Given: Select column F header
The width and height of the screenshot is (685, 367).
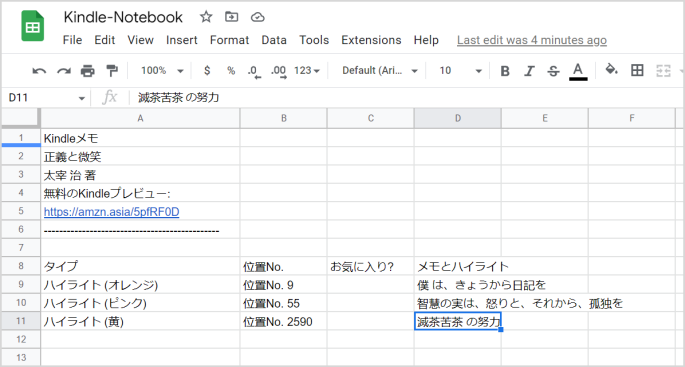Looking at the screenshot, I should (x=632, y=118).
